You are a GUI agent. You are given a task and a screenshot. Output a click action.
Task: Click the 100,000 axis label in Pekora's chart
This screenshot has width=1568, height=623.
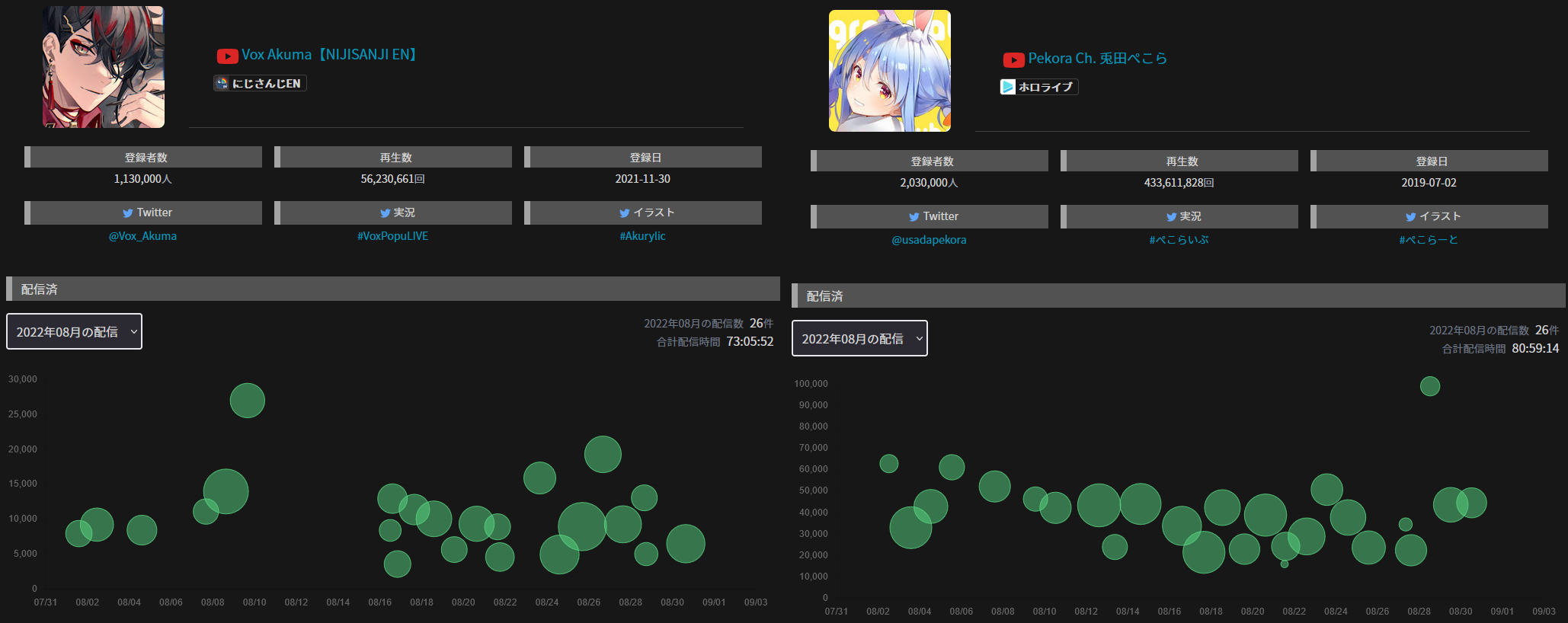click(x=811, y=384)
